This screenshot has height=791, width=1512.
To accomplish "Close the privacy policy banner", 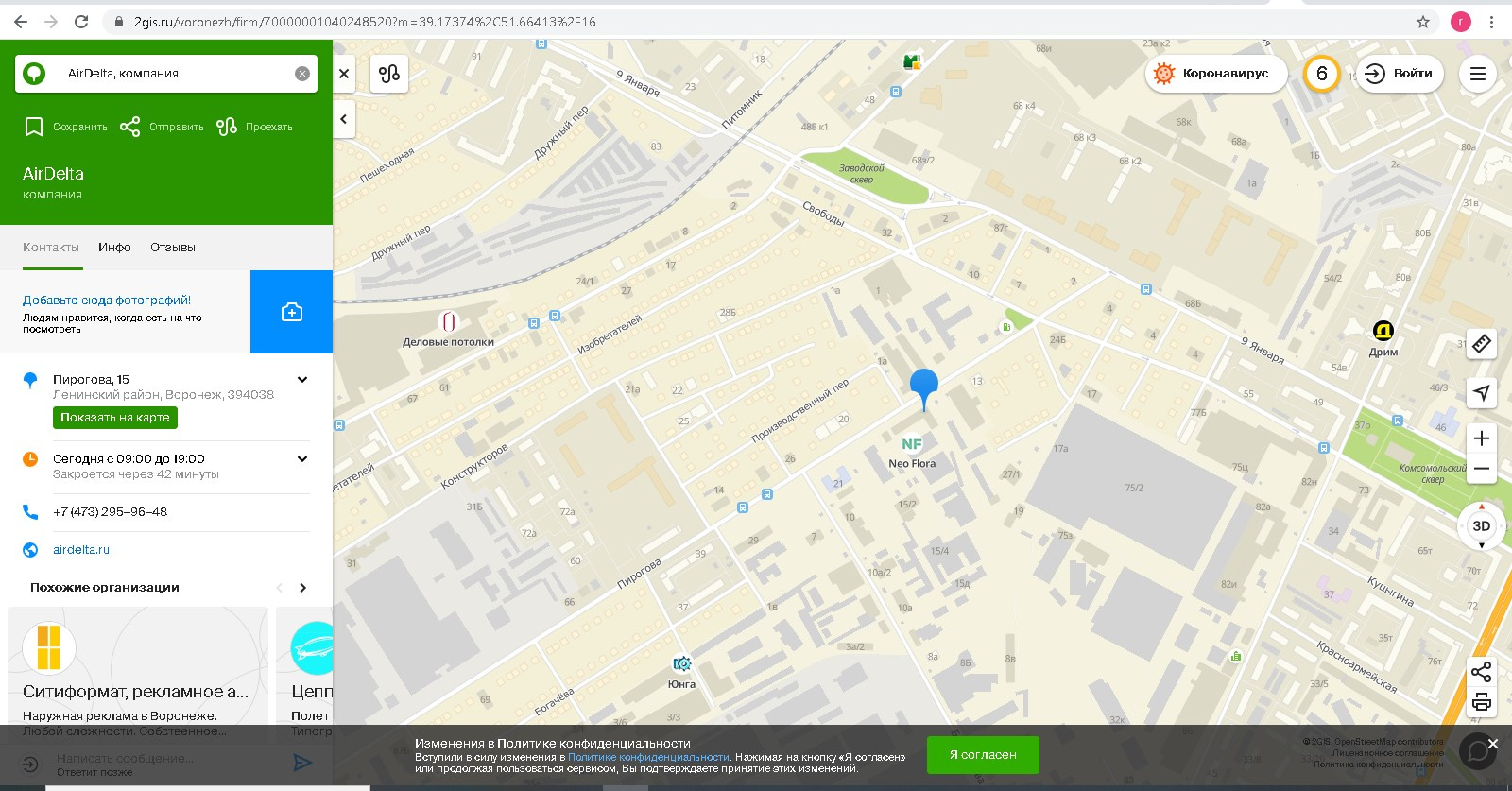I will pos(1493,744).
